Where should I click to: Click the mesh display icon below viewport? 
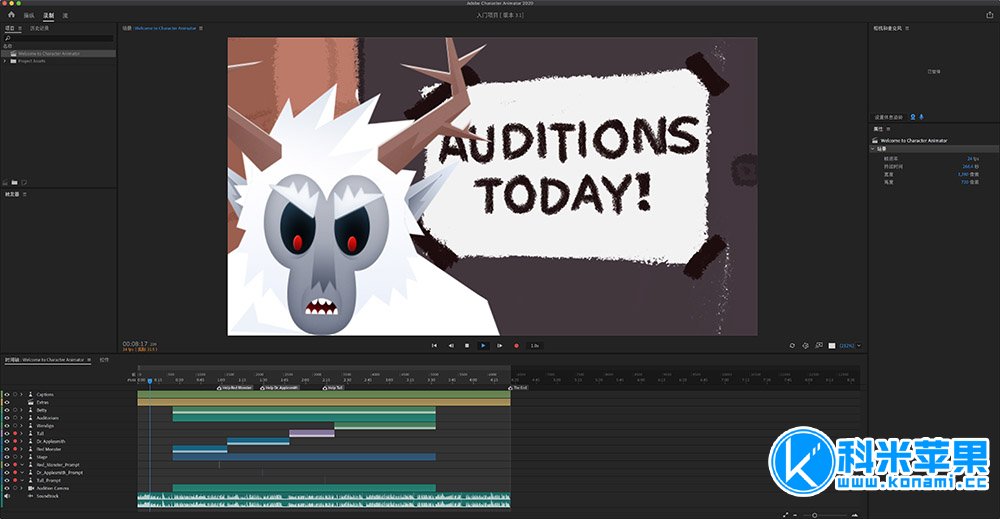click(x=805, y=346)
